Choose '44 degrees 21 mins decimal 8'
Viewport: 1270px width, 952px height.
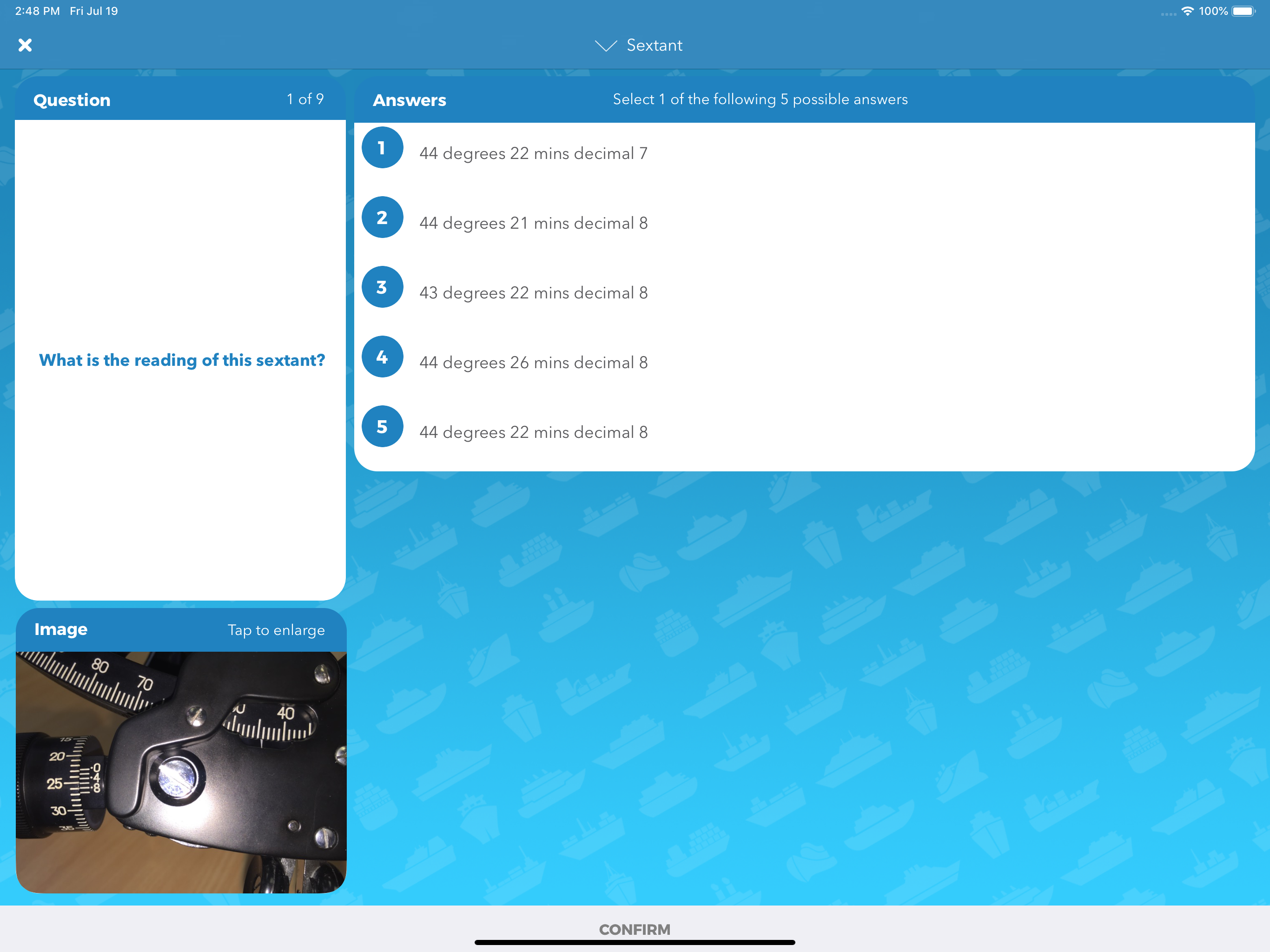(533, 223)
